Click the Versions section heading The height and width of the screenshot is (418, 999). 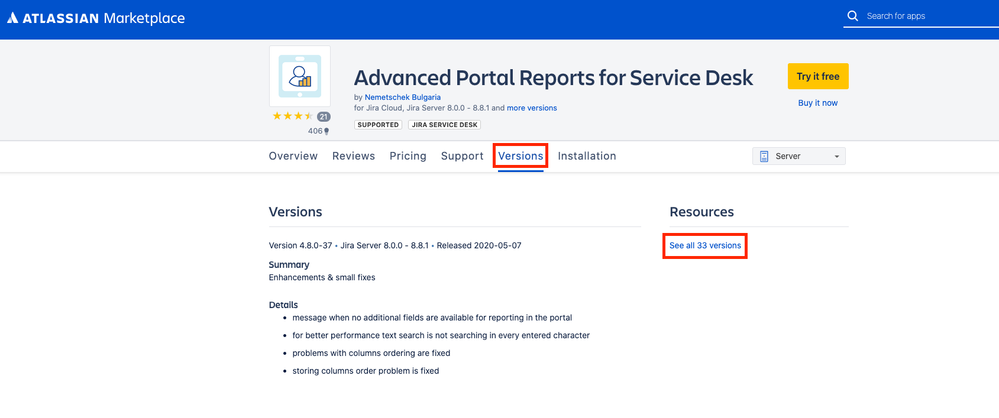coord(296,212)
